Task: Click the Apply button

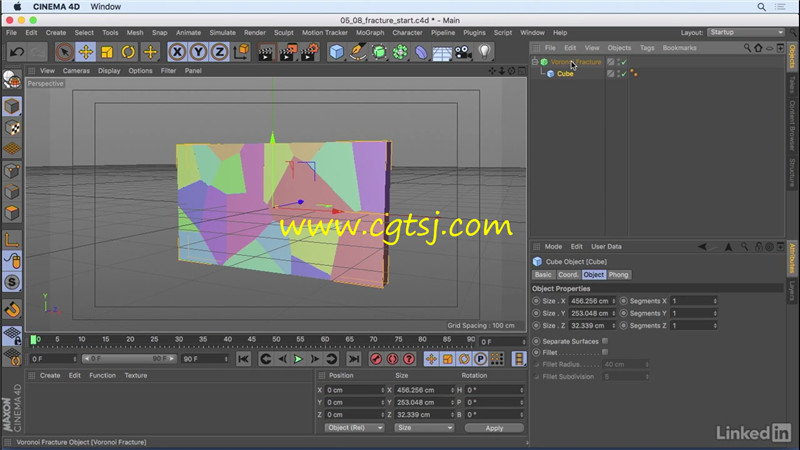Action: (x=494, y=428)
